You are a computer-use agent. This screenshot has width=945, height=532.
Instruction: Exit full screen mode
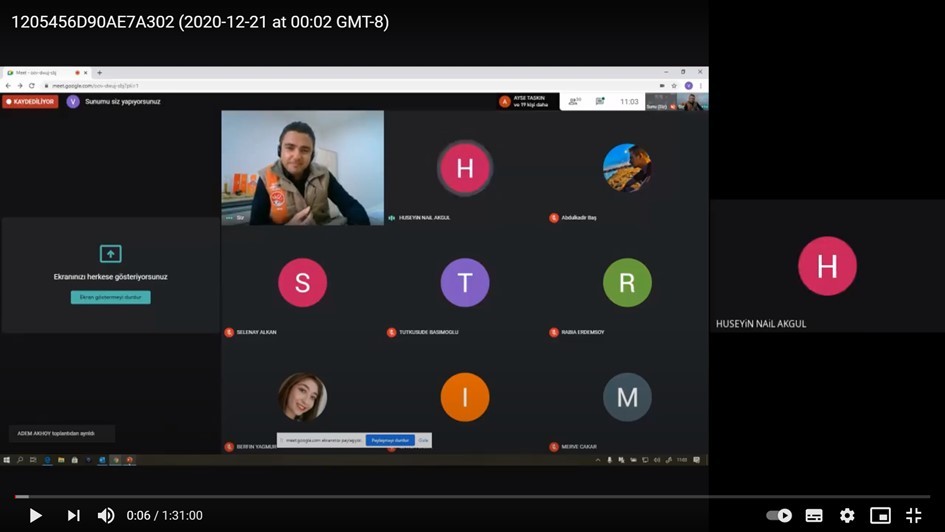click(x=913, y=515)
